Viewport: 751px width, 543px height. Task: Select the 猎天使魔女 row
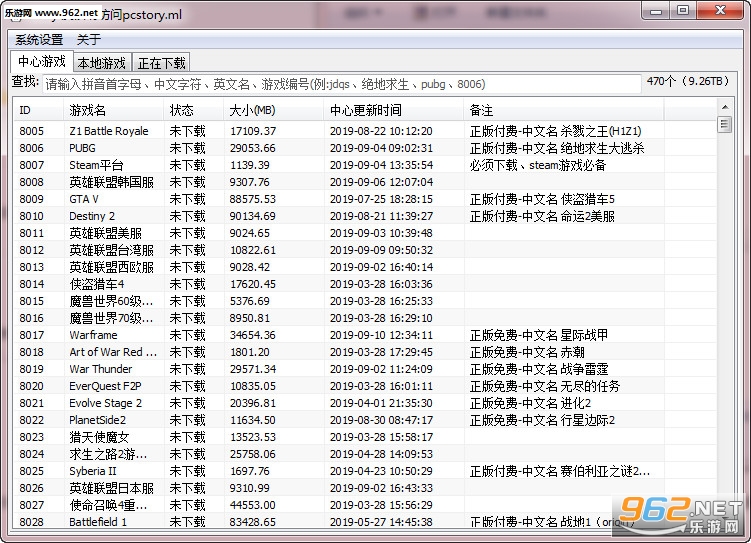(x=365, y=437)
